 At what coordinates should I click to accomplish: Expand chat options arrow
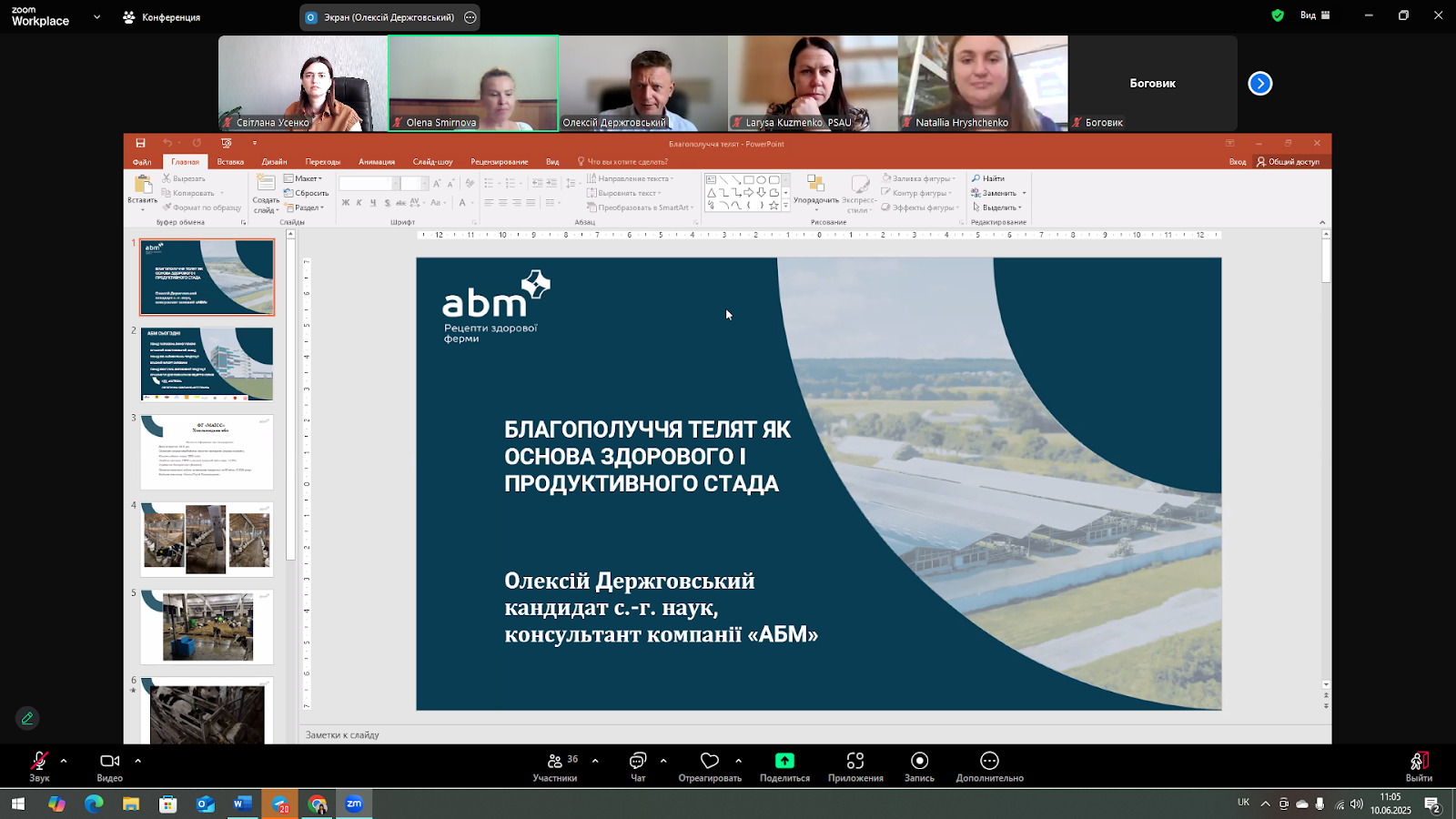[663, 761]
